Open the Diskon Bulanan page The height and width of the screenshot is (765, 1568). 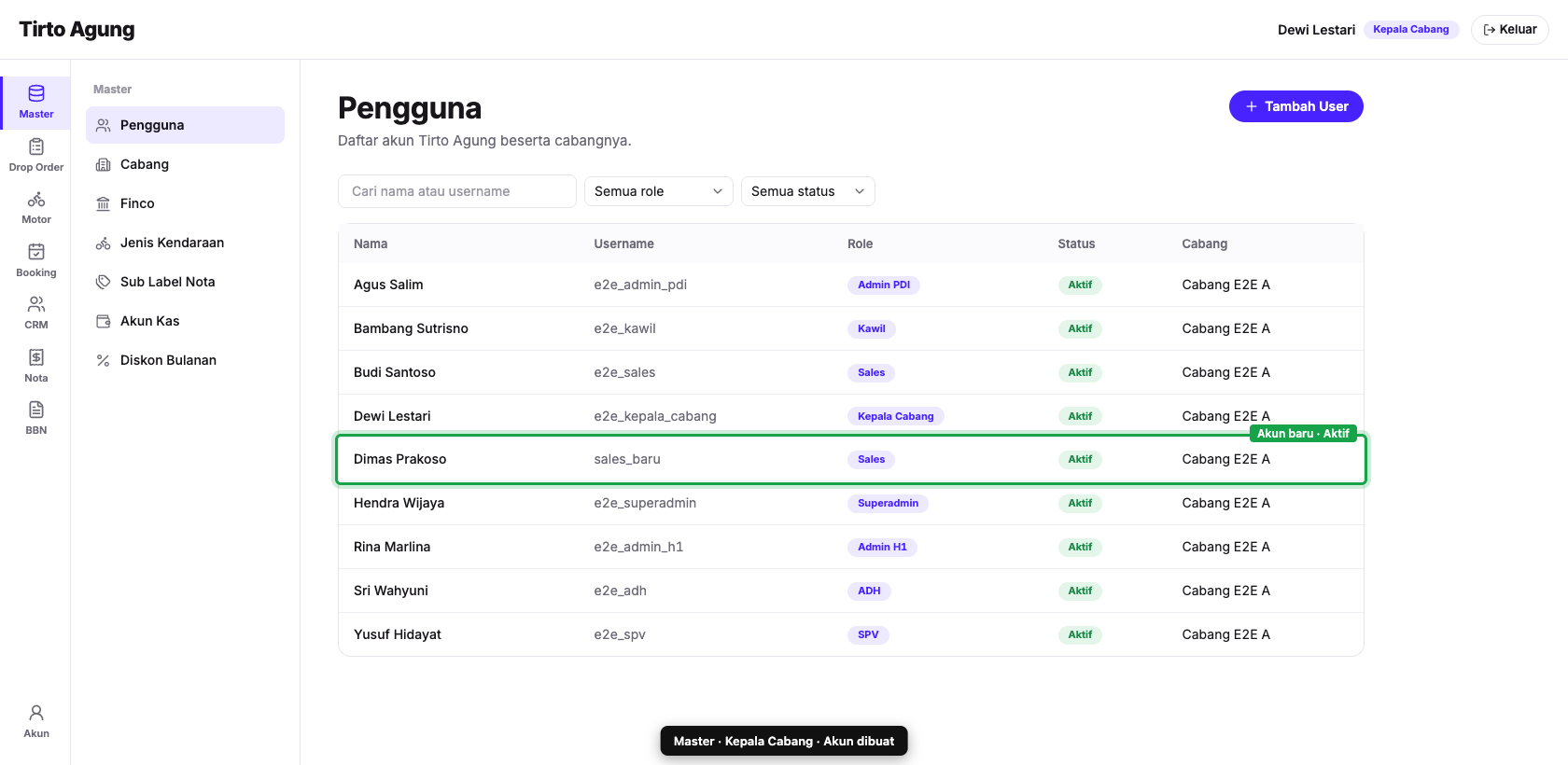(185, 360)
